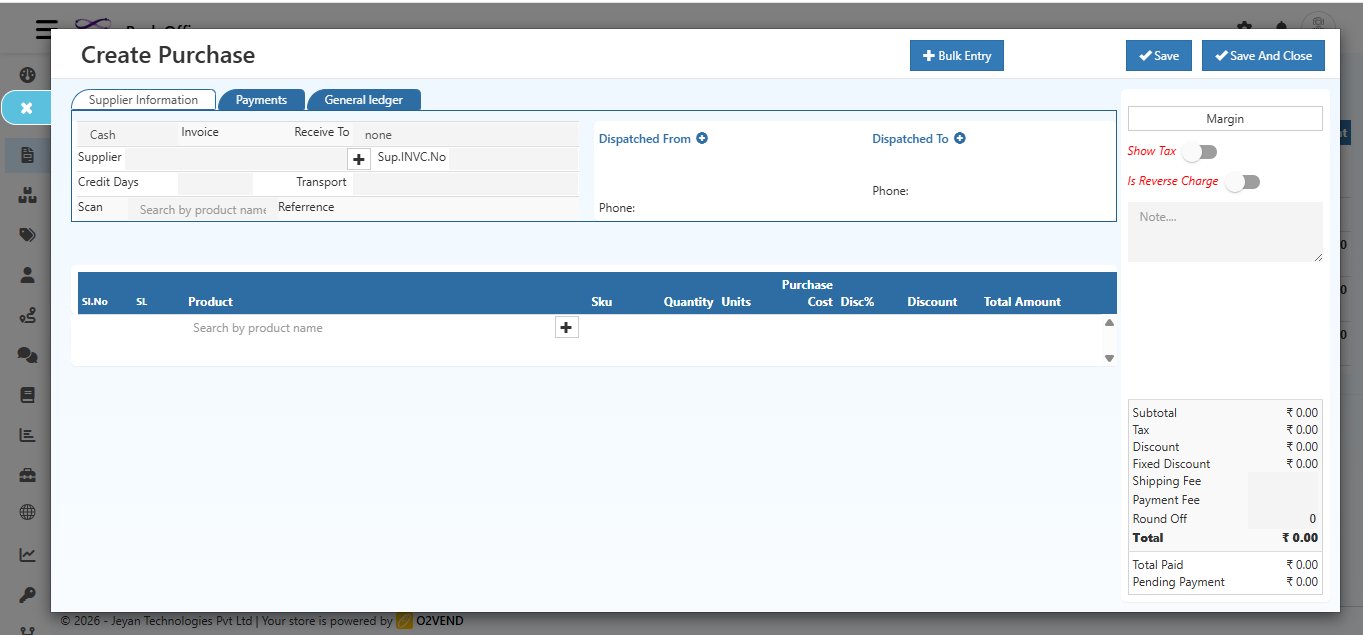The width and height of the screenshot is (1363, 635).
Task: Click the Bulk Entry button
Action: click(x=956, y=55)
